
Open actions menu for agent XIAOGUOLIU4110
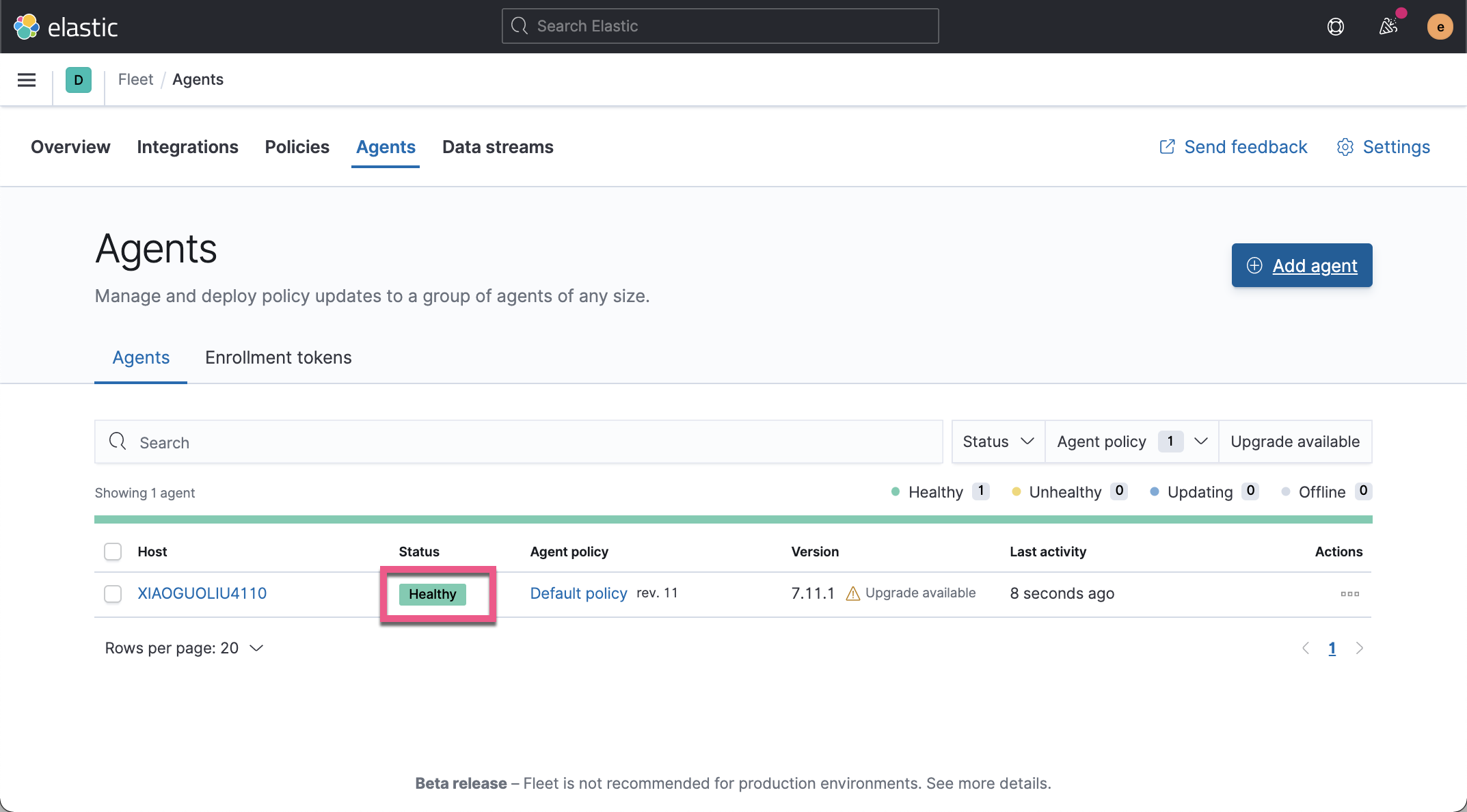pos(1349,594)
